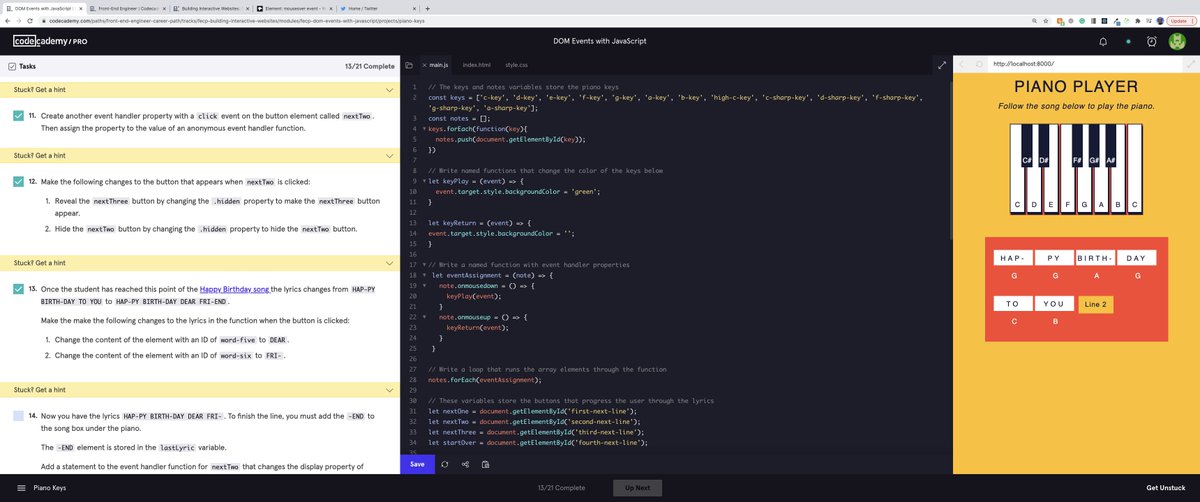This screenshot has width=1200, height=502.
Task: Open the file explorer folder icon
Action: (x=408, y=65)
